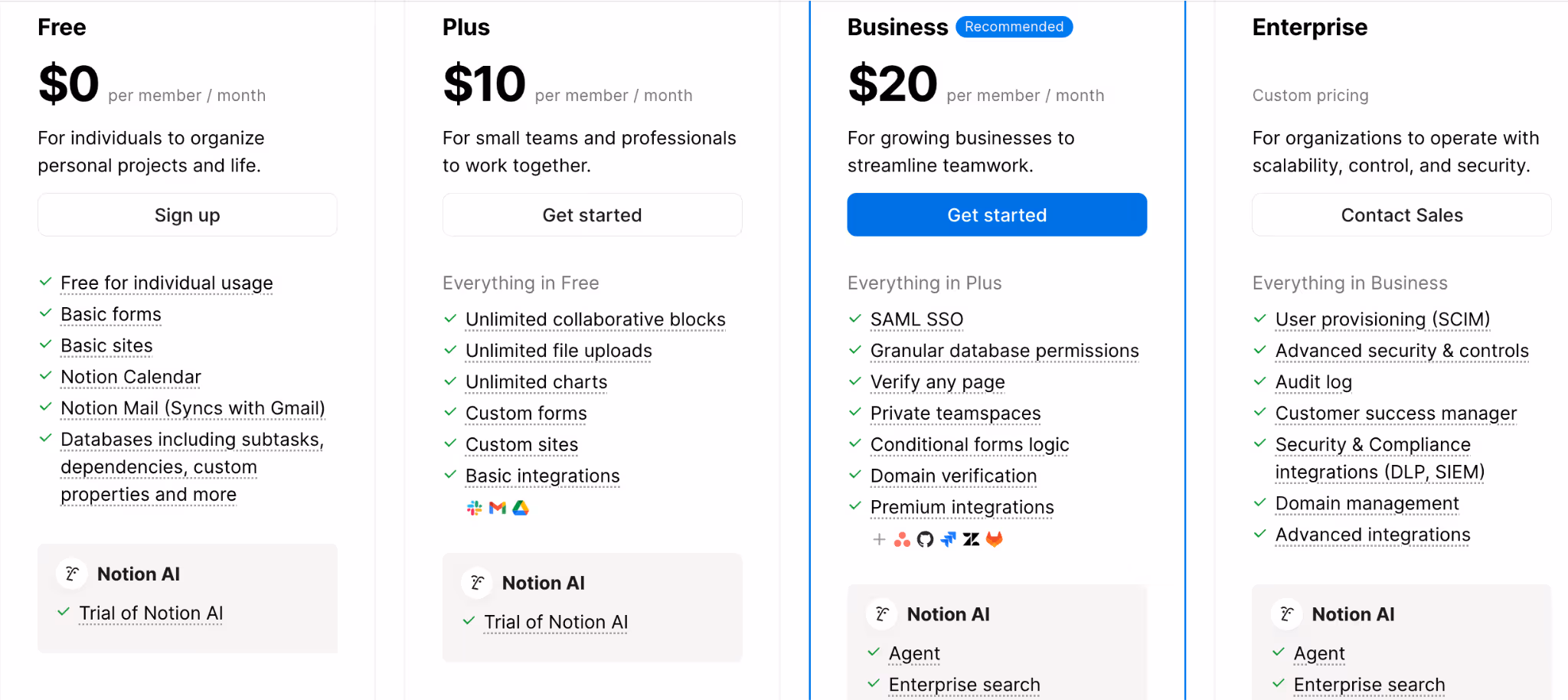This screenshot has height=700, width=1568.
Task: Open the SAML SSO feature link
Action: (x=916, y=319)
